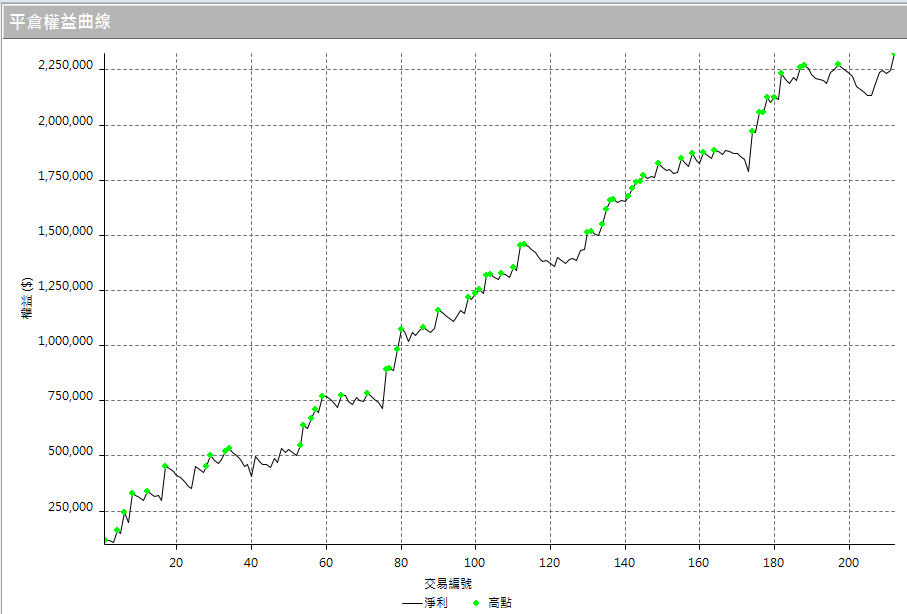Click the 160 tick on the trade-number axis
The width and height of the screenshot is (907, 614).
pyautogui.click(x=699, y=562)
